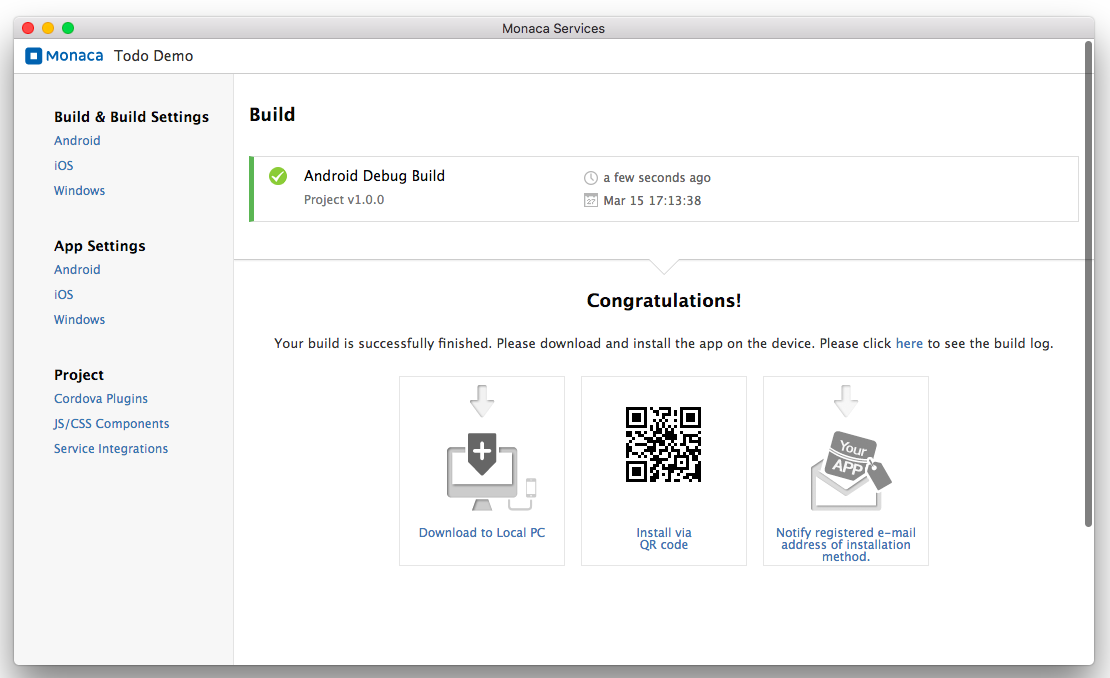Select Windows under Build & Build Settings
The width and height of the screenshot is (1110, 678).
coord(79,191)
